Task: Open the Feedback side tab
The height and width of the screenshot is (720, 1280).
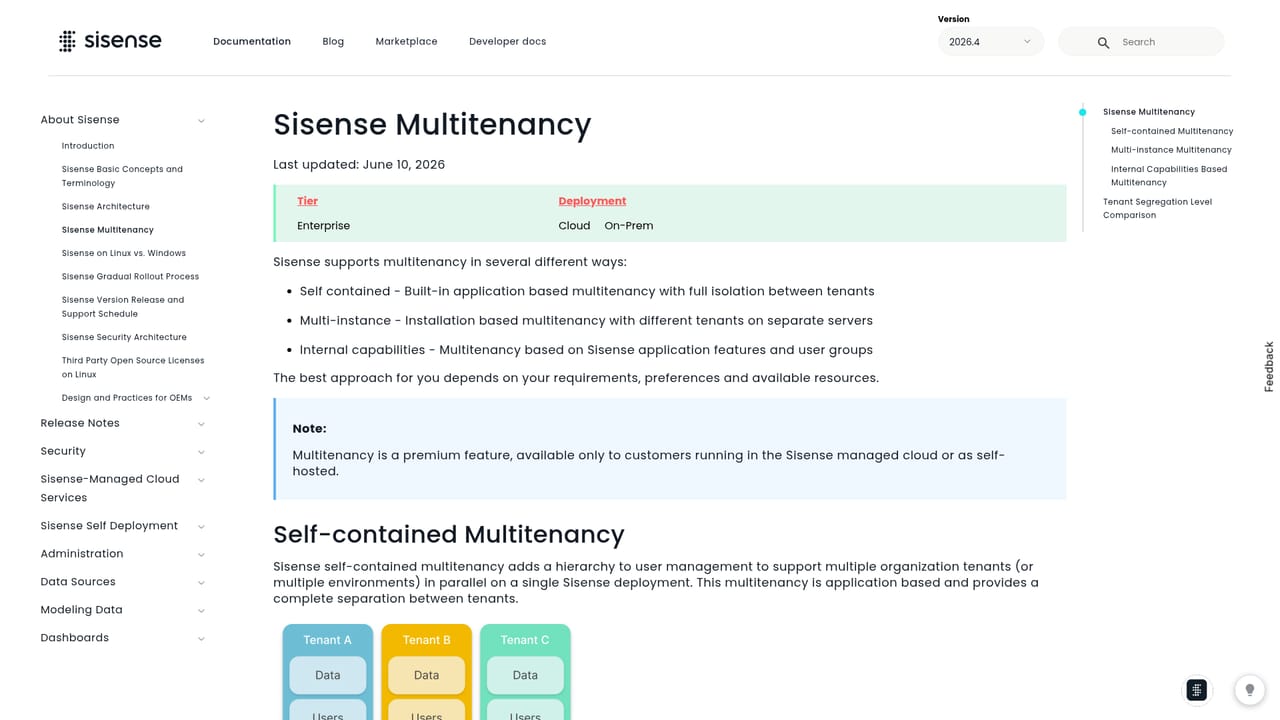Action: point(1269,367)
